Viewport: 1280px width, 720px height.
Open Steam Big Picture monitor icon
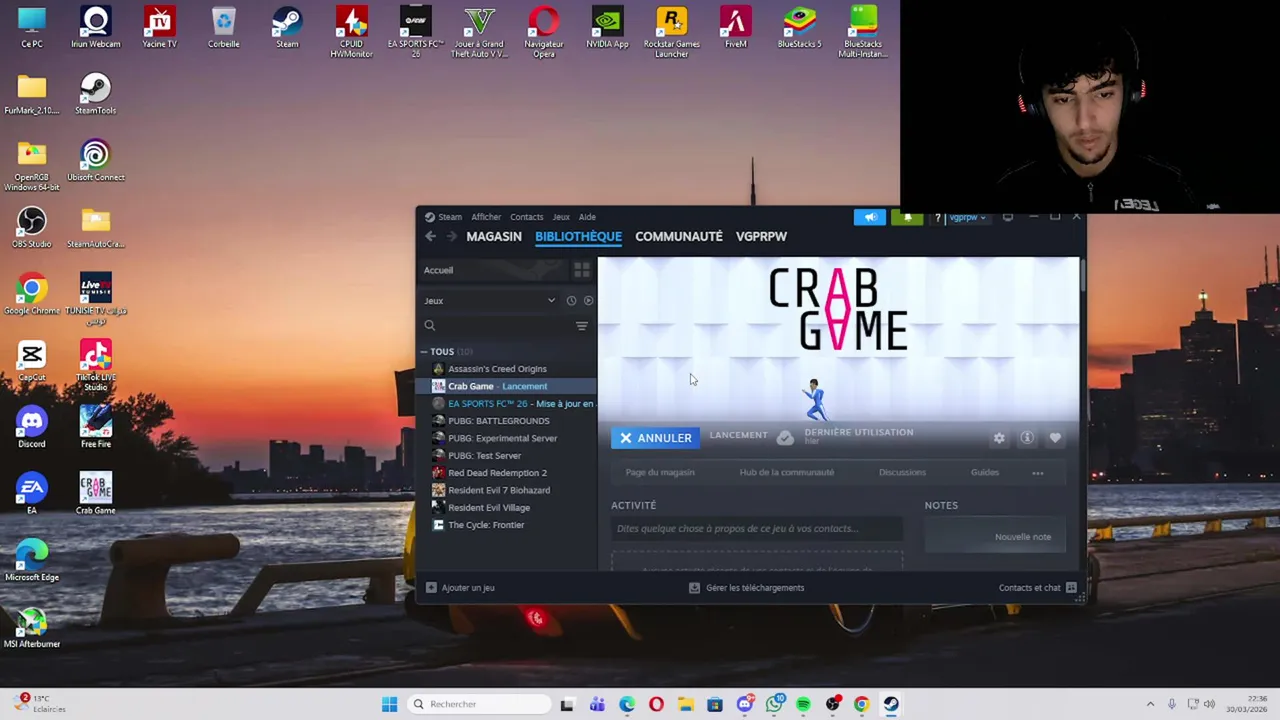coord(1008,217)
